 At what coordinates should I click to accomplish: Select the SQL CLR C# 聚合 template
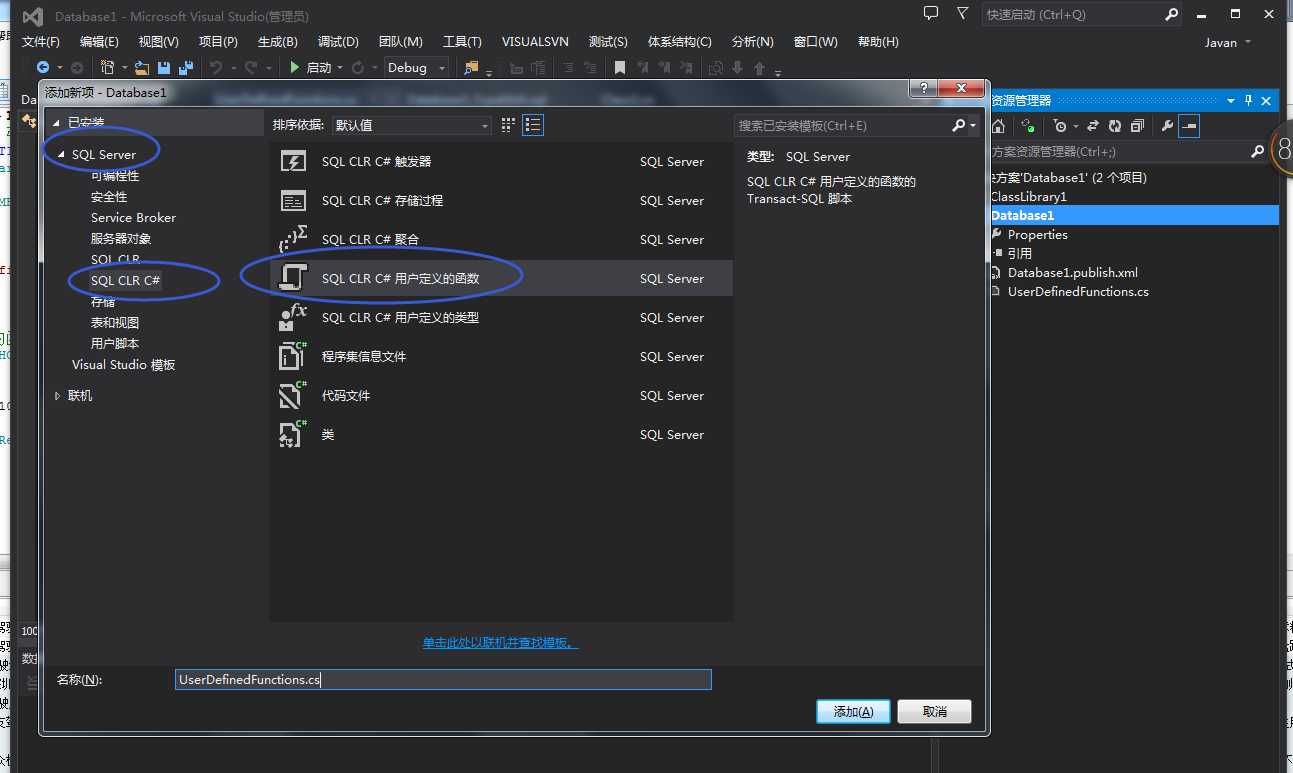pyautogui.click(x=501, y=240)
